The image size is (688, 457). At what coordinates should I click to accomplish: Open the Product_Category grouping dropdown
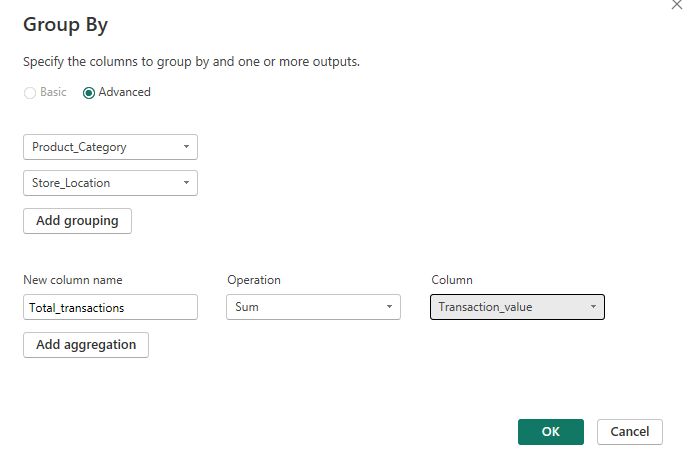coord(110,147)
